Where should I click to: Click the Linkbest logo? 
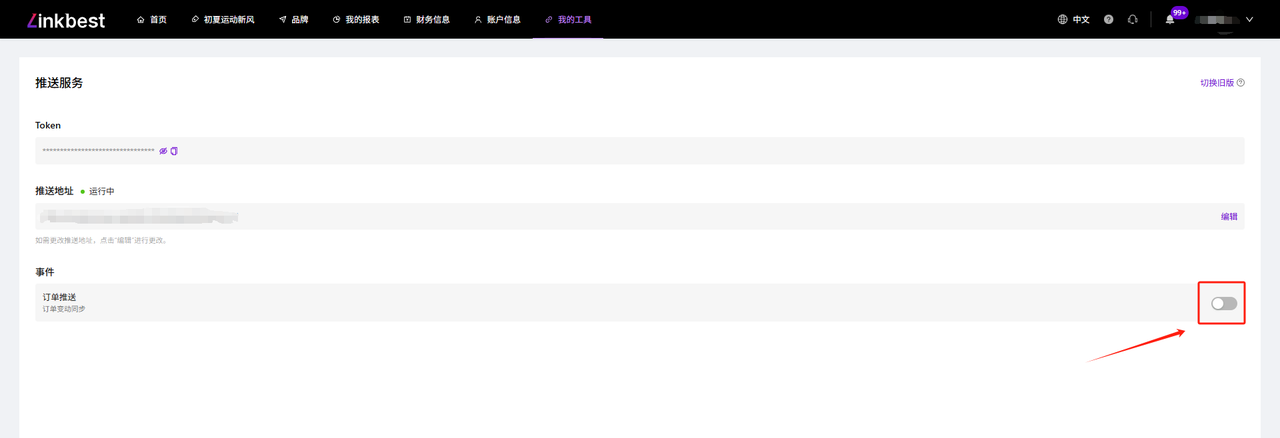click(x=66, y=20)
